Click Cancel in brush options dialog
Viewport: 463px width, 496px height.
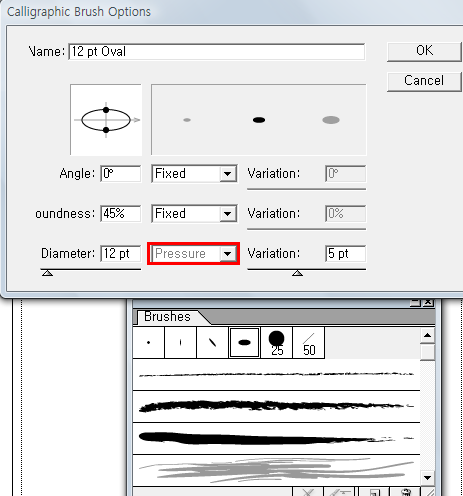(425, 81)
